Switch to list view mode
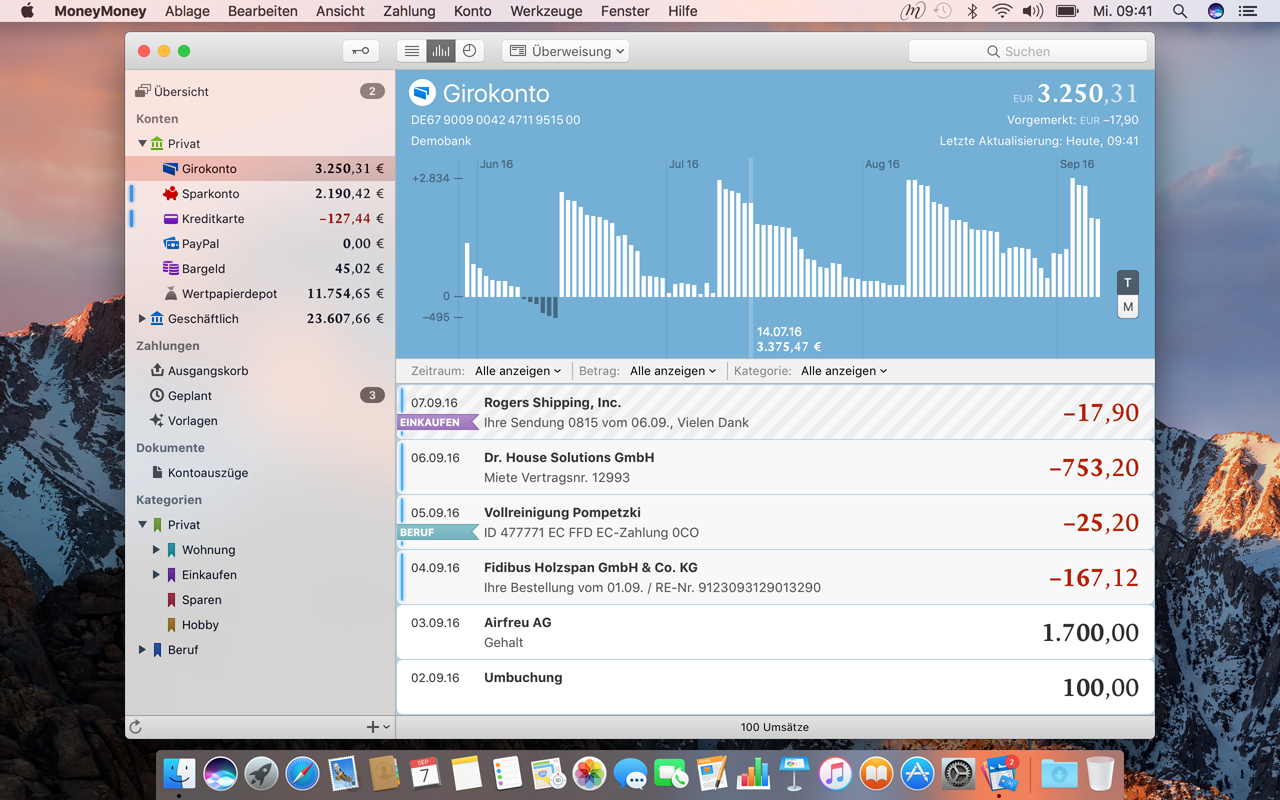The height and width of the screenshot is (800, 1280). click(411, 51)
